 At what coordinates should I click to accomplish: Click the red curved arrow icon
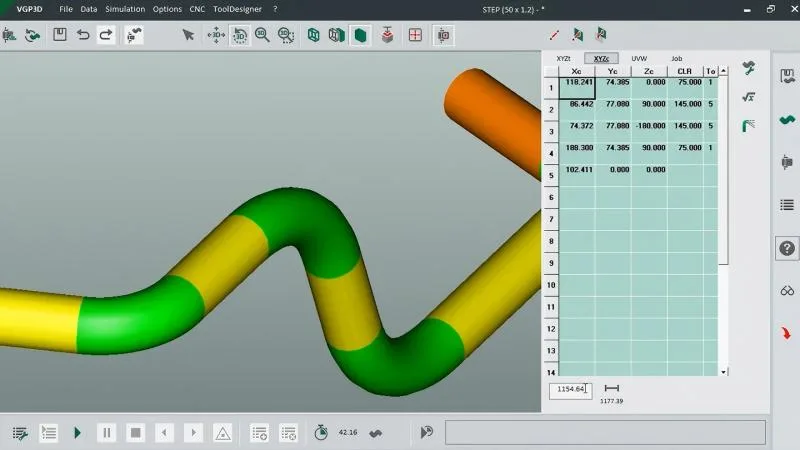[x=787, y=333]
